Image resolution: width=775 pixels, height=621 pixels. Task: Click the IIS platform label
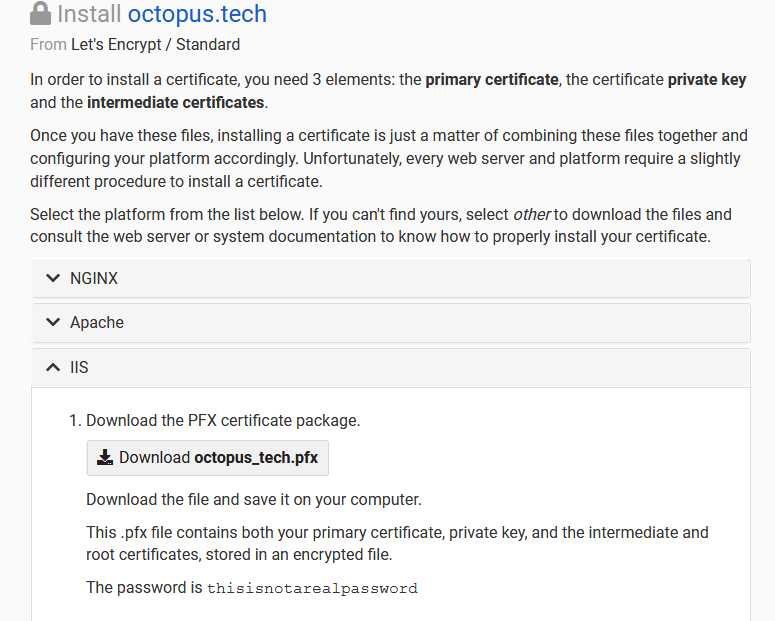(x=79, y=367)
